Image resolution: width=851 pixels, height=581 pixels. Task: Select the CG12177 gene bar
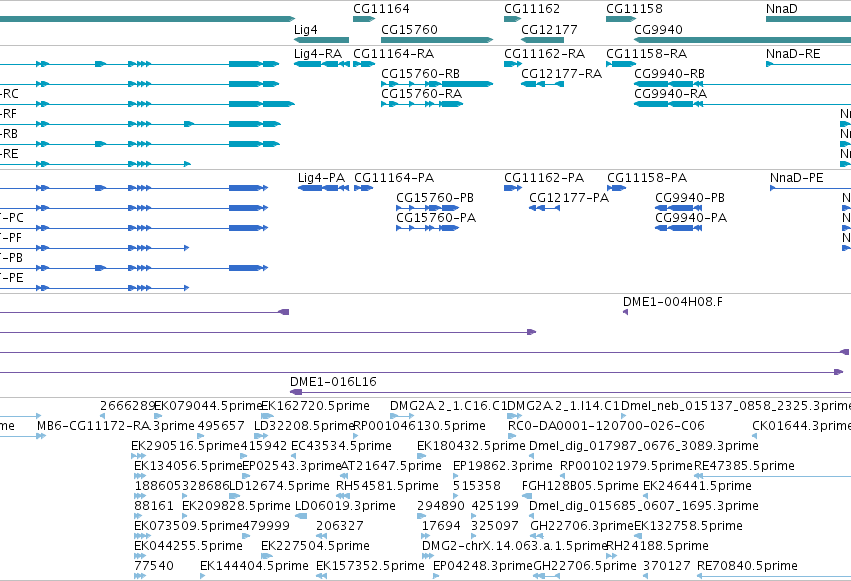(542, 40)
